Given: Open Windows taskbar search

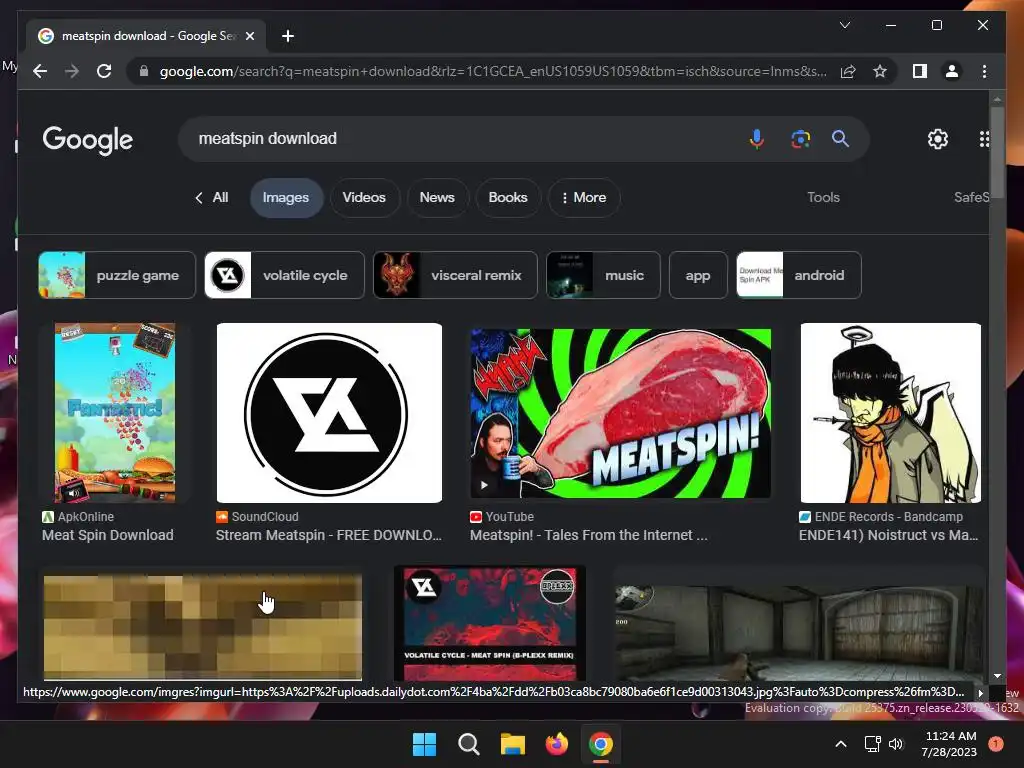Looking at the screenshot, I should [x=468, y=744].
